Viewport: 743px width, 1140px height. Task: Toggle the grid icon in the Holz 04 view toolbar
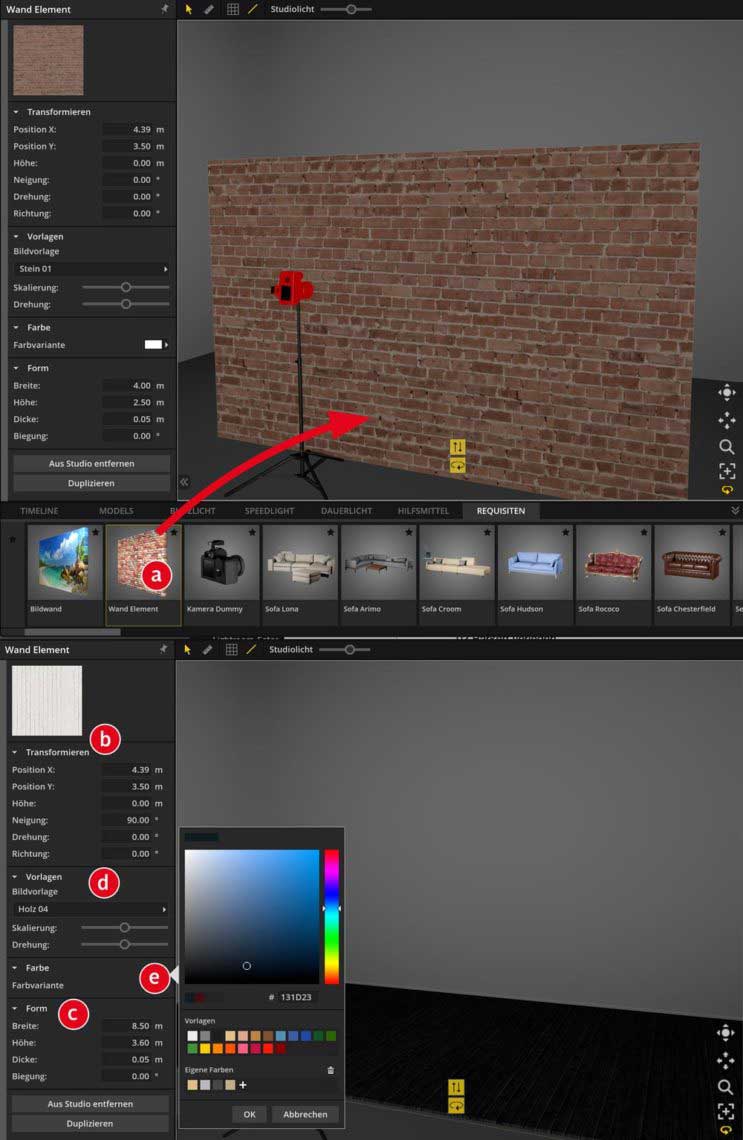(x=231, y=649)
